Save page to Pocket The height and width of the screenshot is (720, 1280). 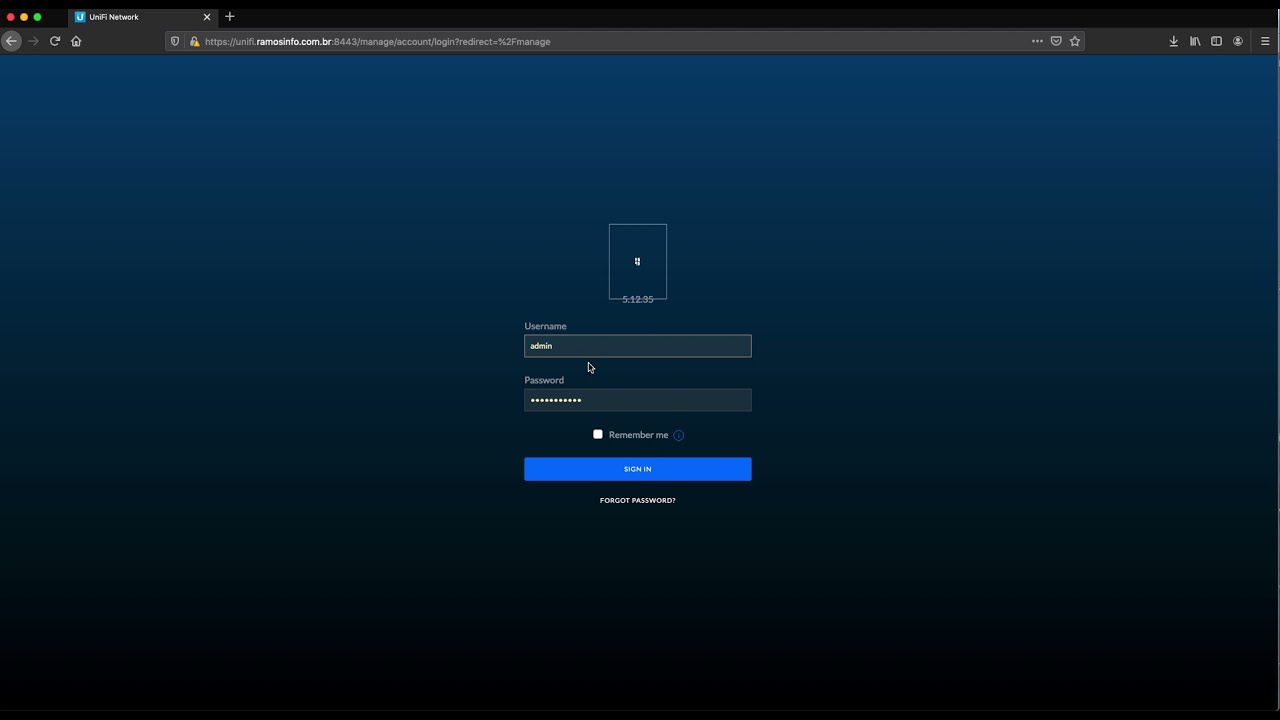(x=1056, y=41)
